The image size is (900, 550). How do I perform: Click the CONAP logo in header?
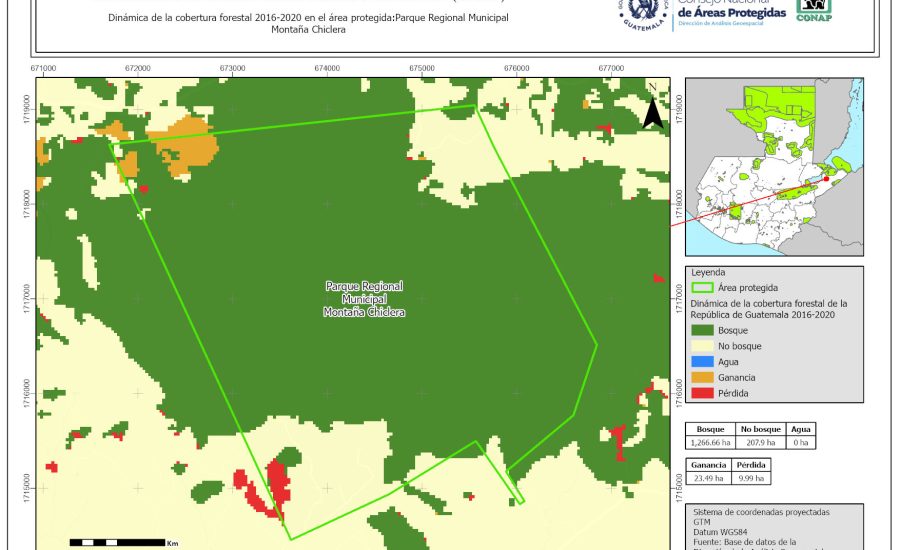(x=813, y=9)
